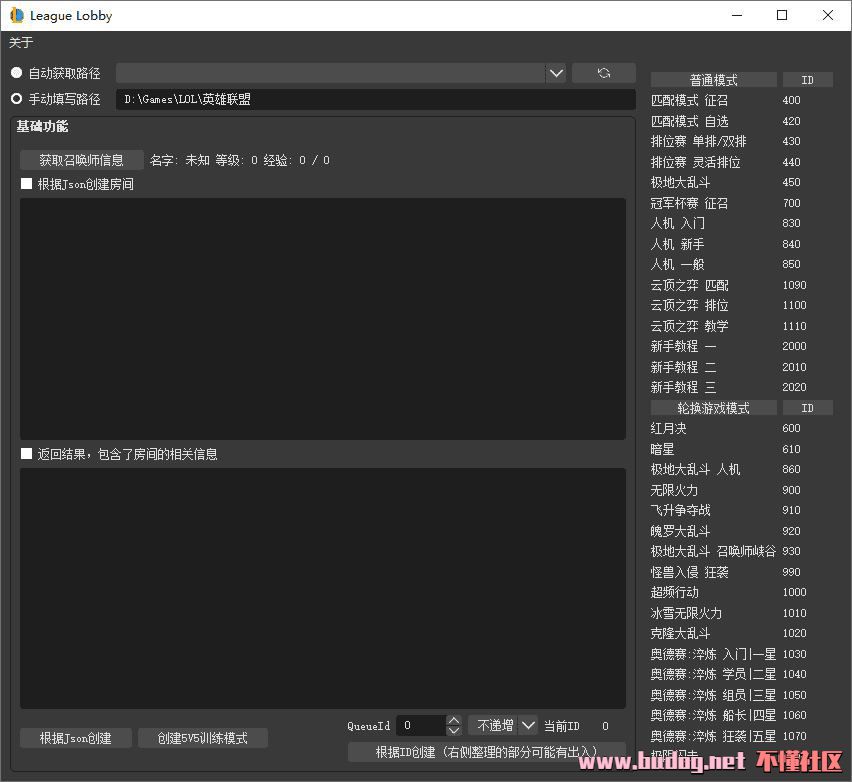Minimize the League Lobby window
Image resolution: width=852 pixels, height=782 pixels.
coord(737,15)
